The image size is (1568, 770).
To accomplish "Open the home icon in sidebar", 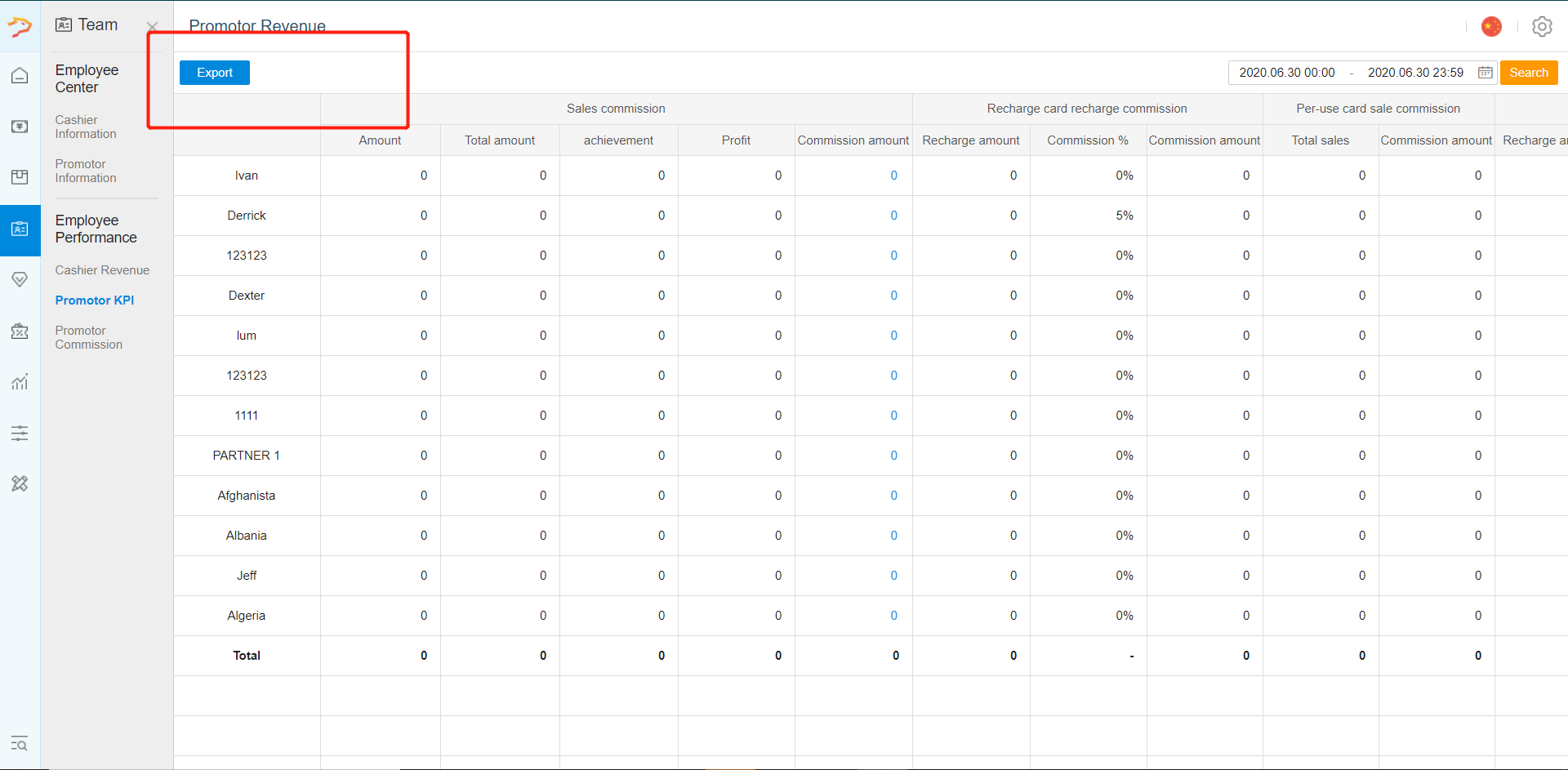I will (x=20, y=76).
